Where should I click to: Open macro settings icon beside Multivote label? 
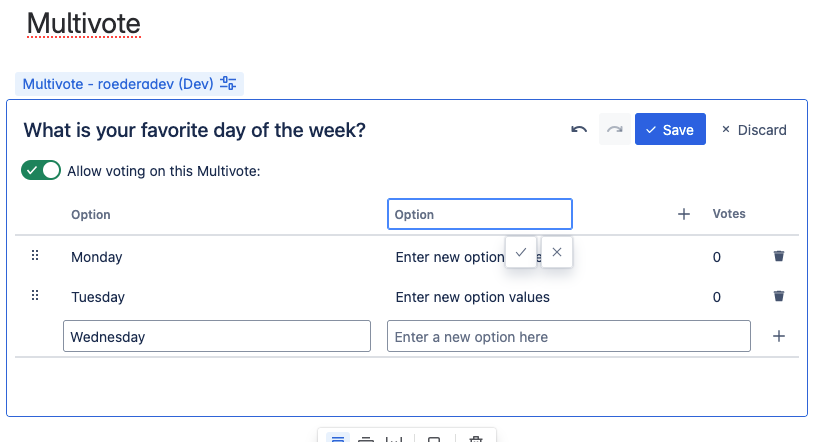coord(228,83)
